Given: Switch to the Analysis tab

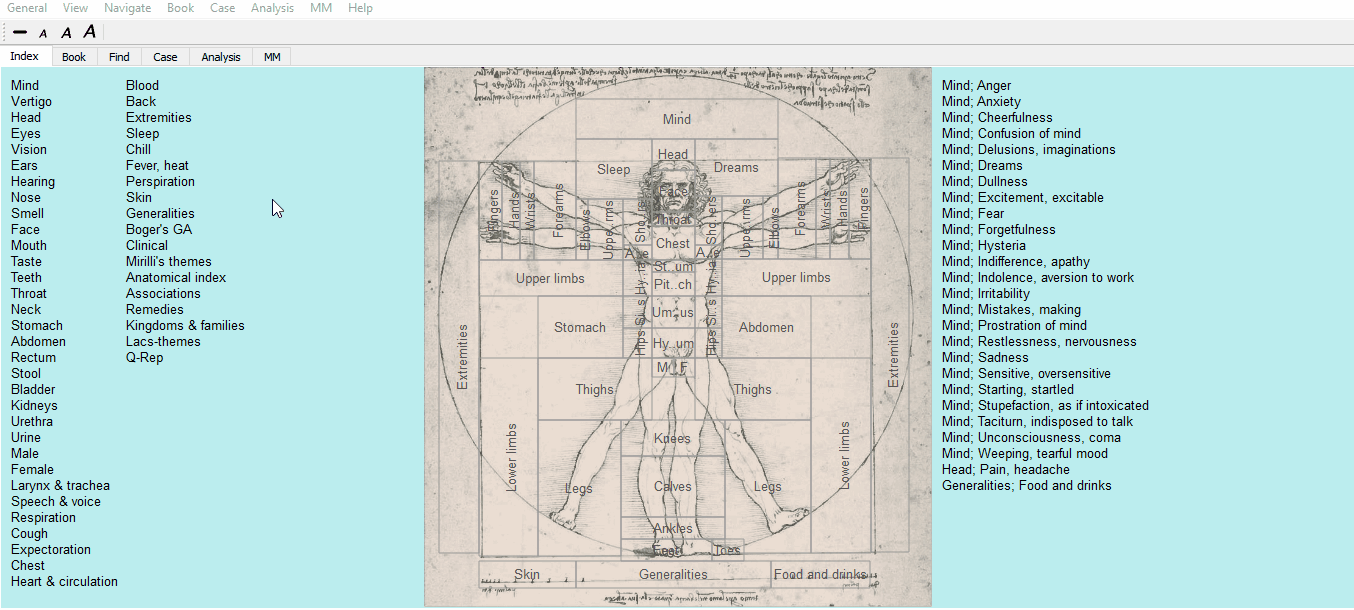Looking at the screenshot, I should (221, 57).
